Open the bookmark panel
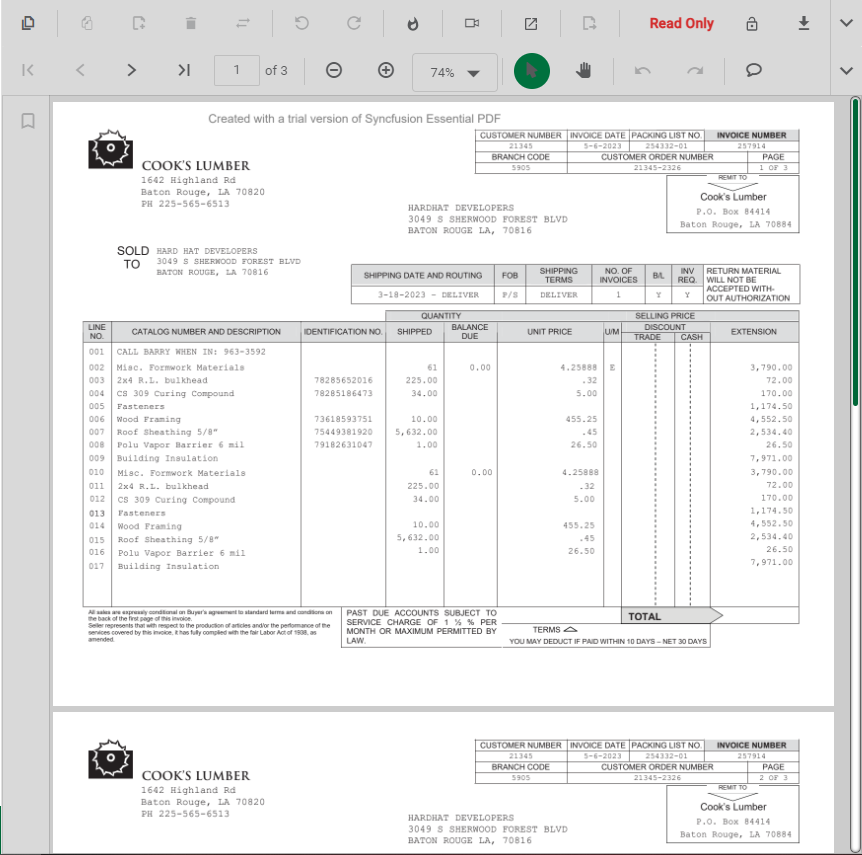862x855 pixels. [x=27, y=121]
